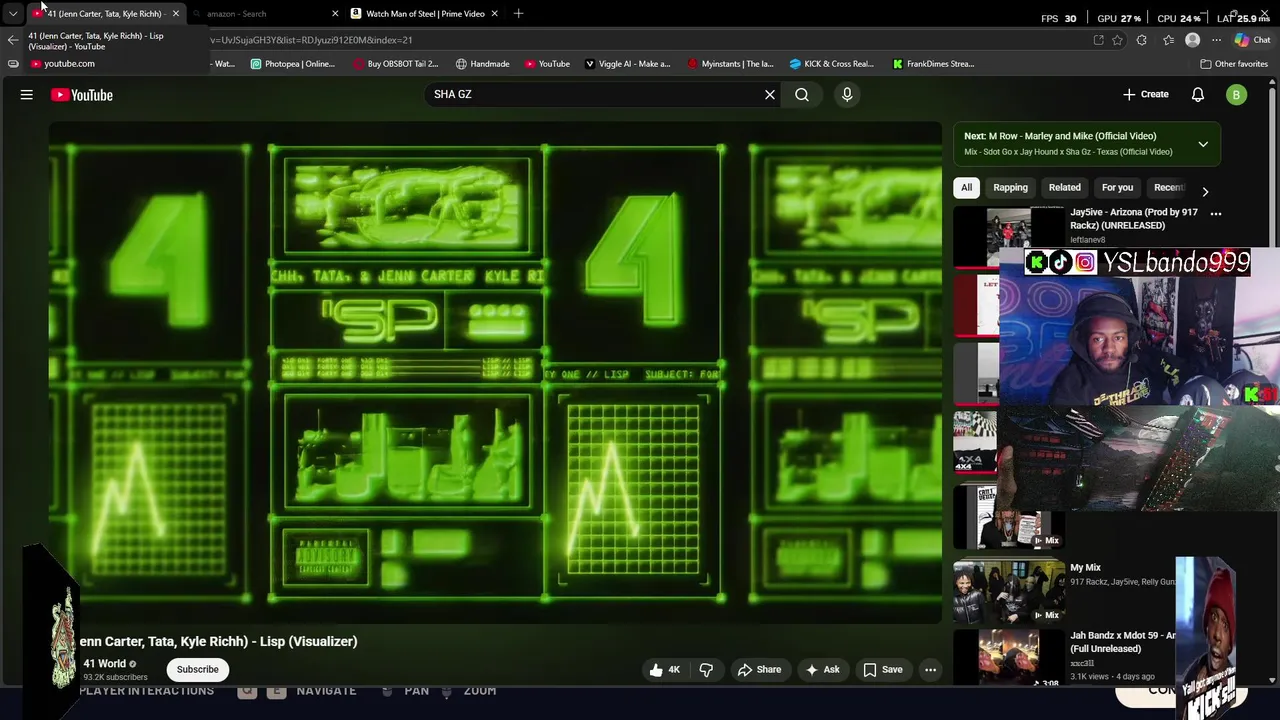
Task: Start voice search with the microphone
Action: click(847, 95)
